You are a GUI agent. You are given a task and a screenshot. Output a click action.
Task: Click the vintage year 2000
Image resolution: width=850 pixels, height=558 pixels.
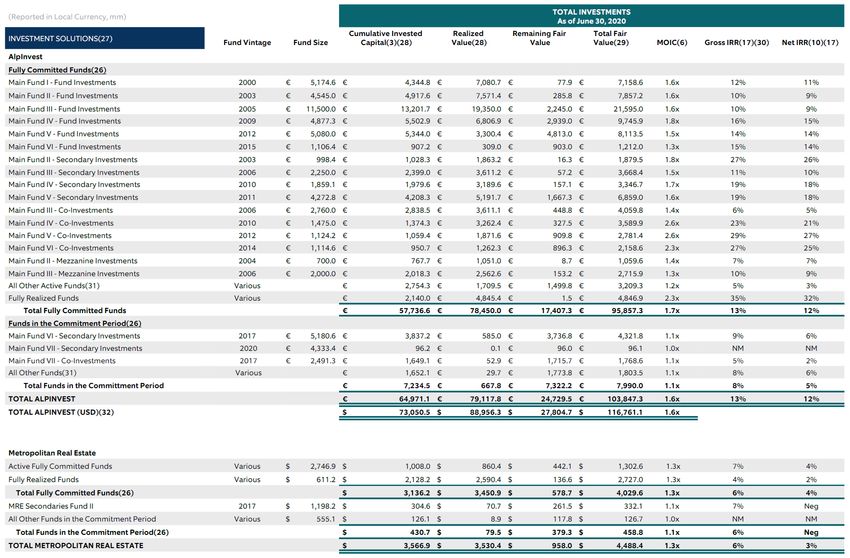(x=247, y=82)
